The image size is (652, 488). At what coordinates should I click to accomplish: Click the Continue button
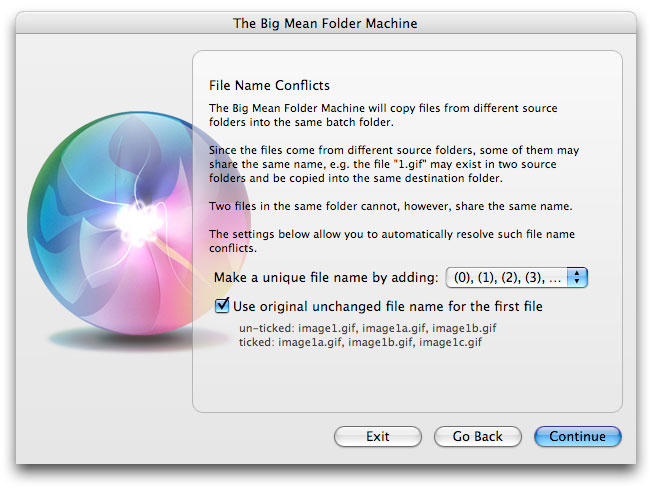coord(578,436)
